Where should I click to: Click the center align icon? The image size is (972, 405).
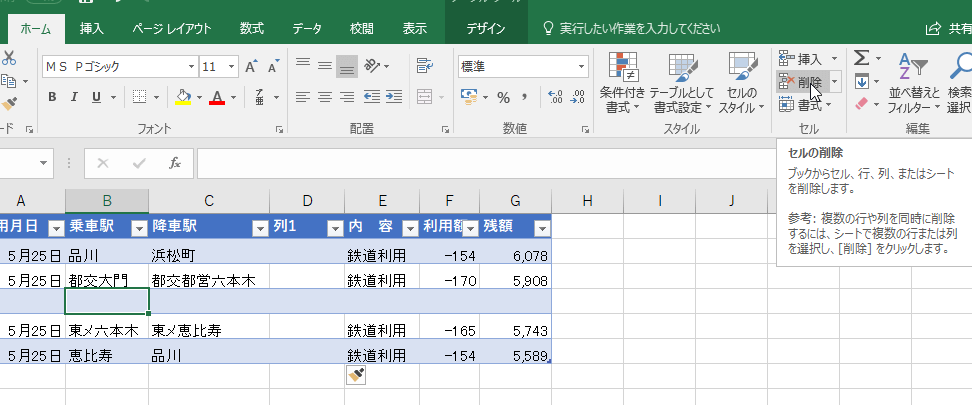click(324, 97)
